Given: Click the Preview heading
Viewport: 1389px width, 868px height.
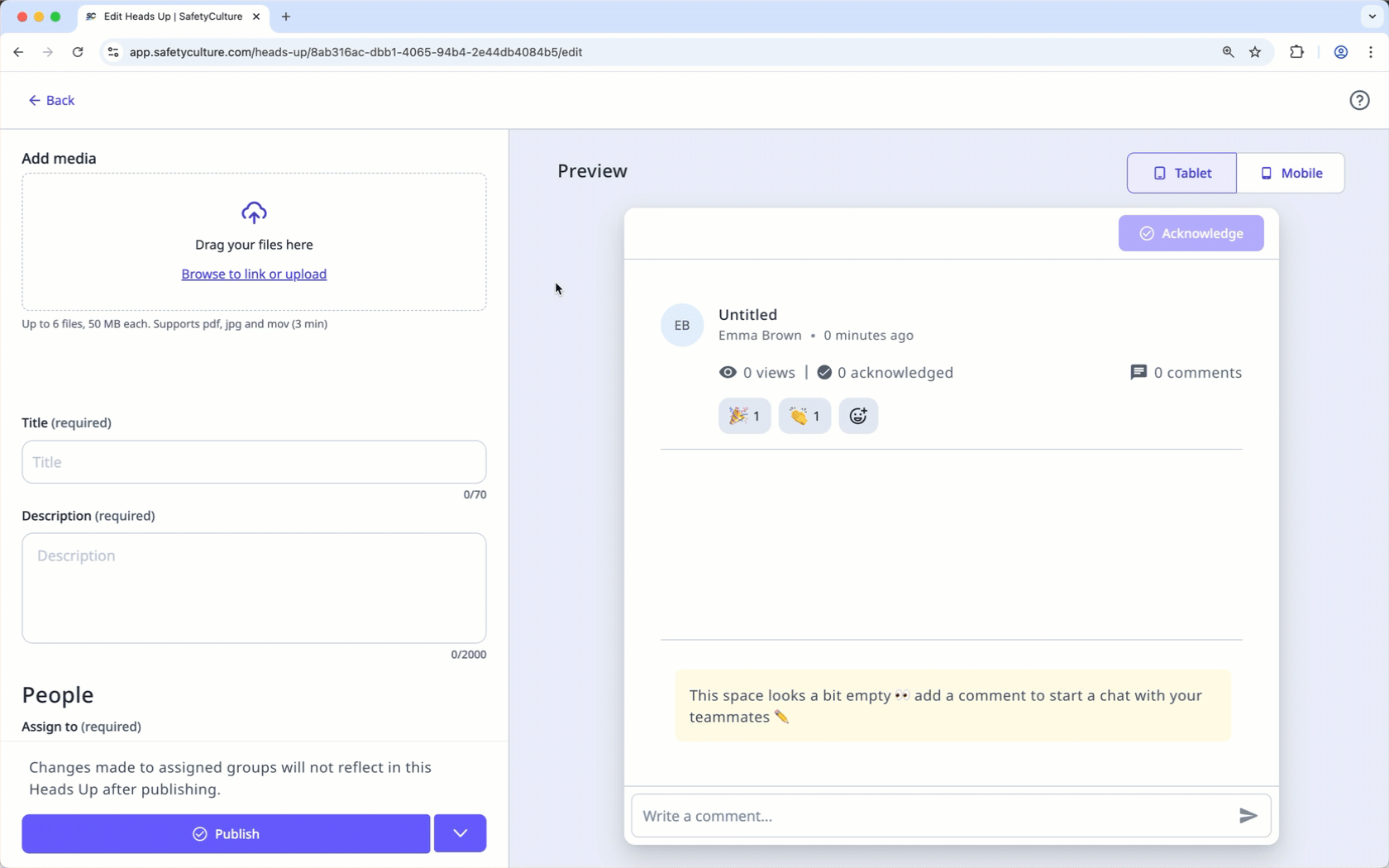Looking at the screenshot, I should click(x=592, y=171).
